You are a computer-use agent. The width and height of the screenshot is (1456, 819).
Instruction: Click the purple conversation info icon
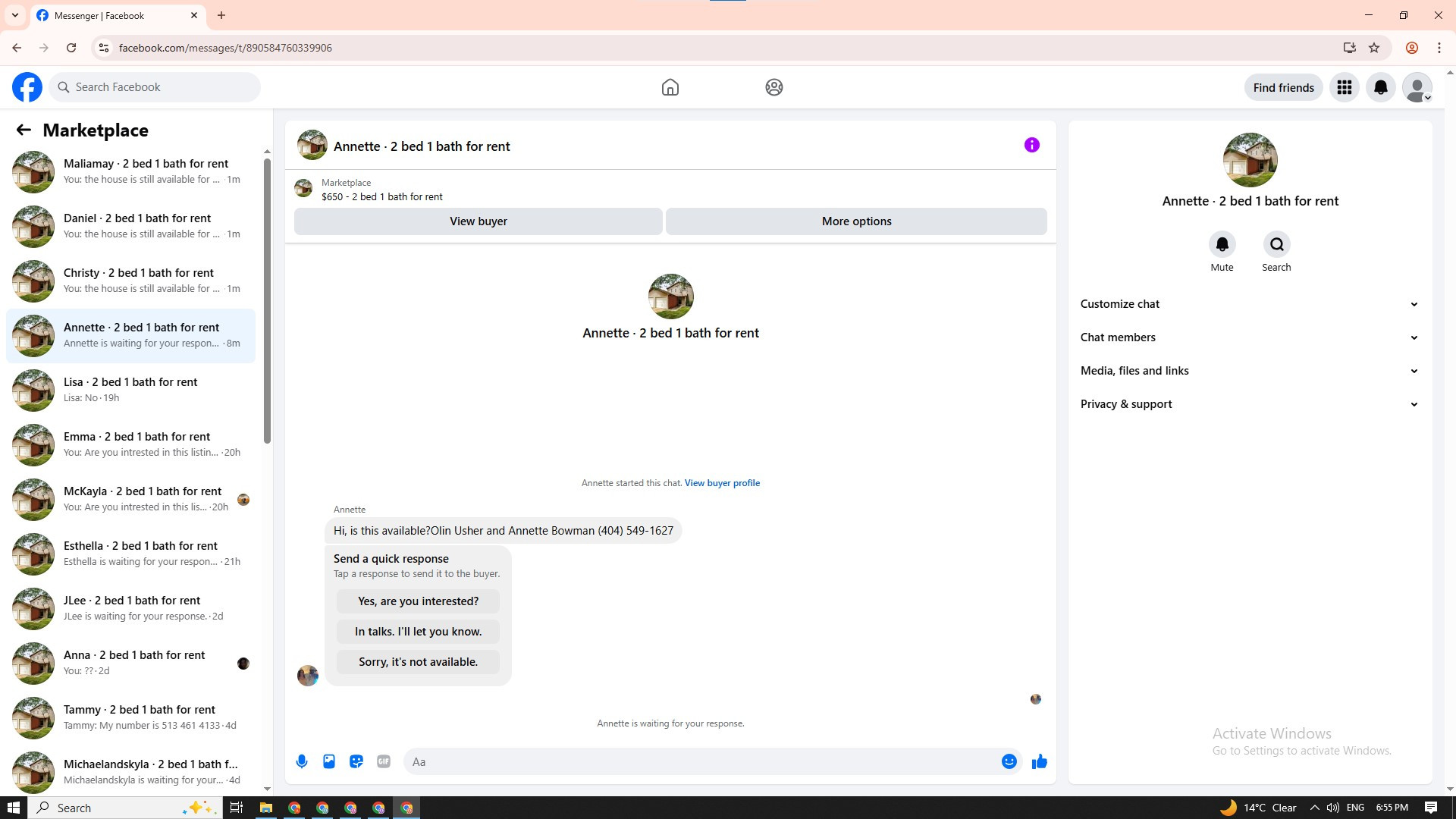[1031, 145]
